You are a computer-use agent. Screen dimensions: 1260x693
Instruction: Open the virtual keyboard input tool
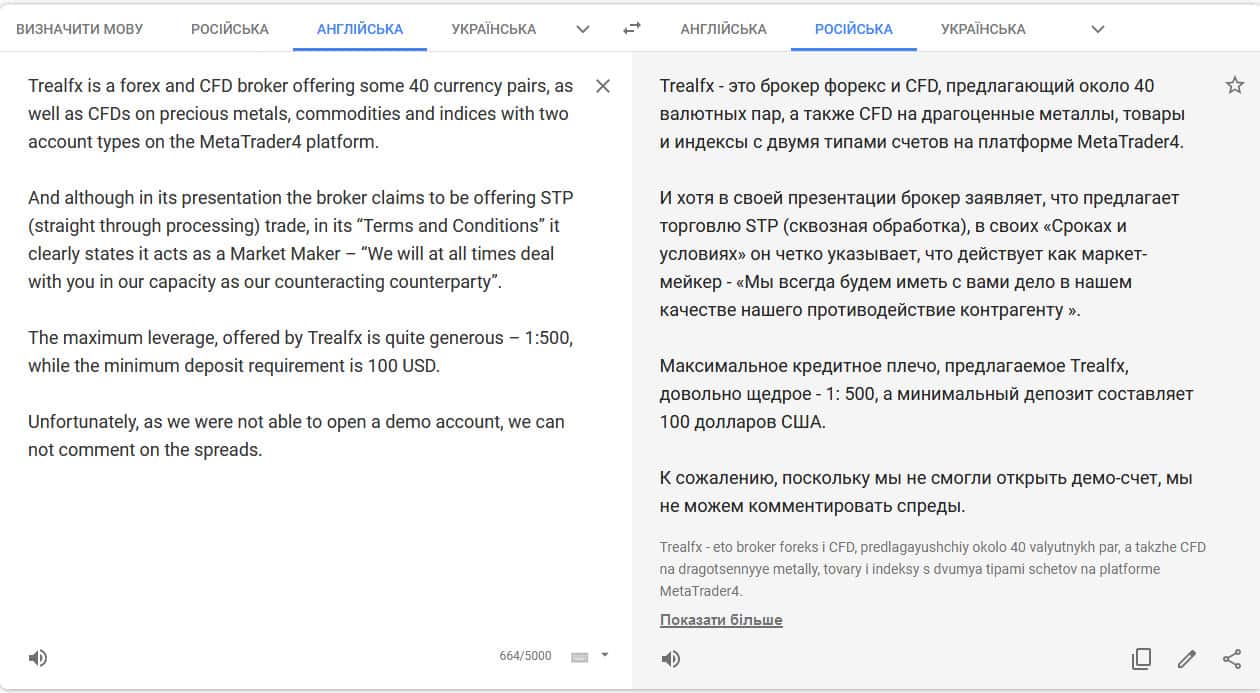579,657
